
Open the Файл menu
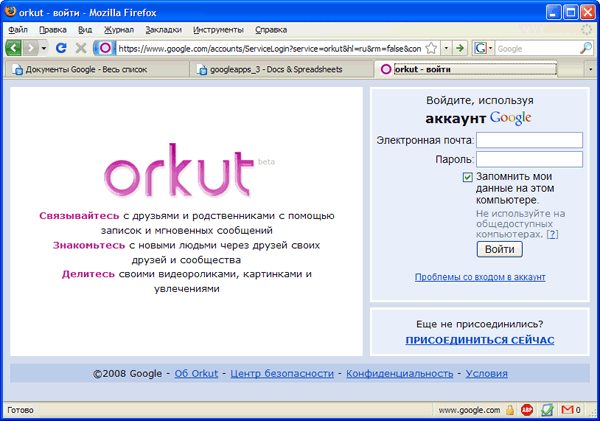pyautogui.click(x=18, y=30)
